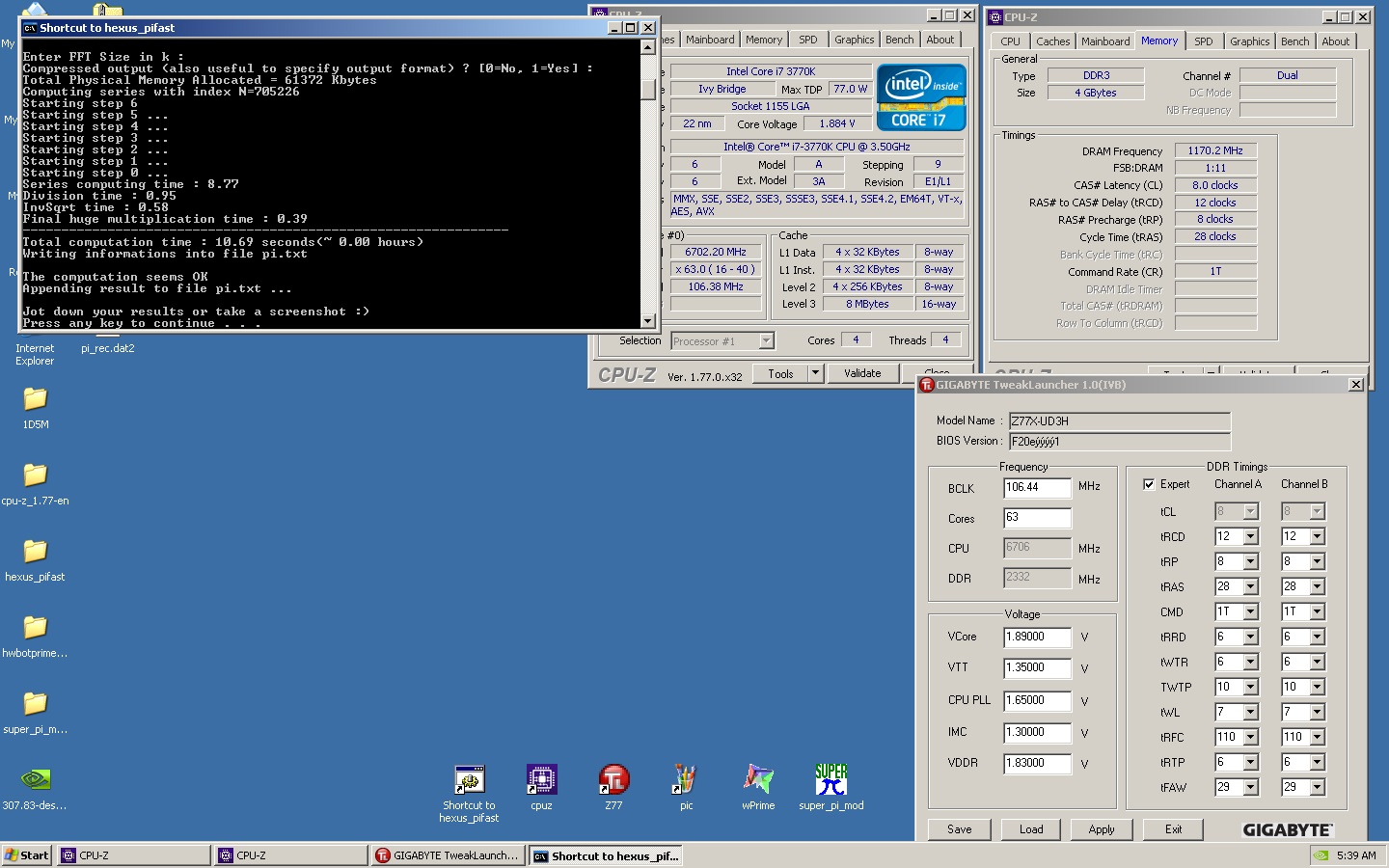
Task: Click the taskbar clock showing 5:39 AM
Action: tap(1356, 855)
